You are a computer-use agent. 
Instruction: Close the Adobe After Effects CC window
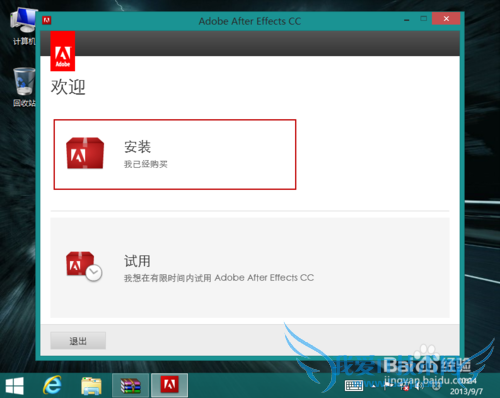pos(446,19)
